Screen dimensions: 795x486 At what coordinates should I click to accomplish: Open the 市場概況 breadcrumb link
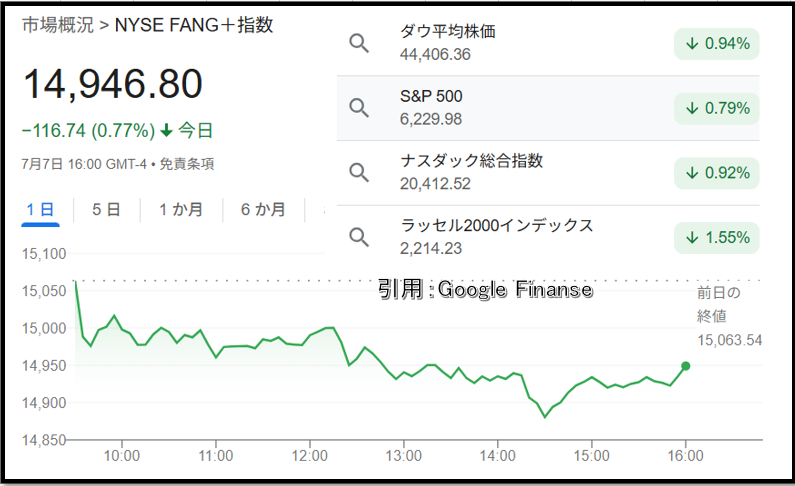58,24
